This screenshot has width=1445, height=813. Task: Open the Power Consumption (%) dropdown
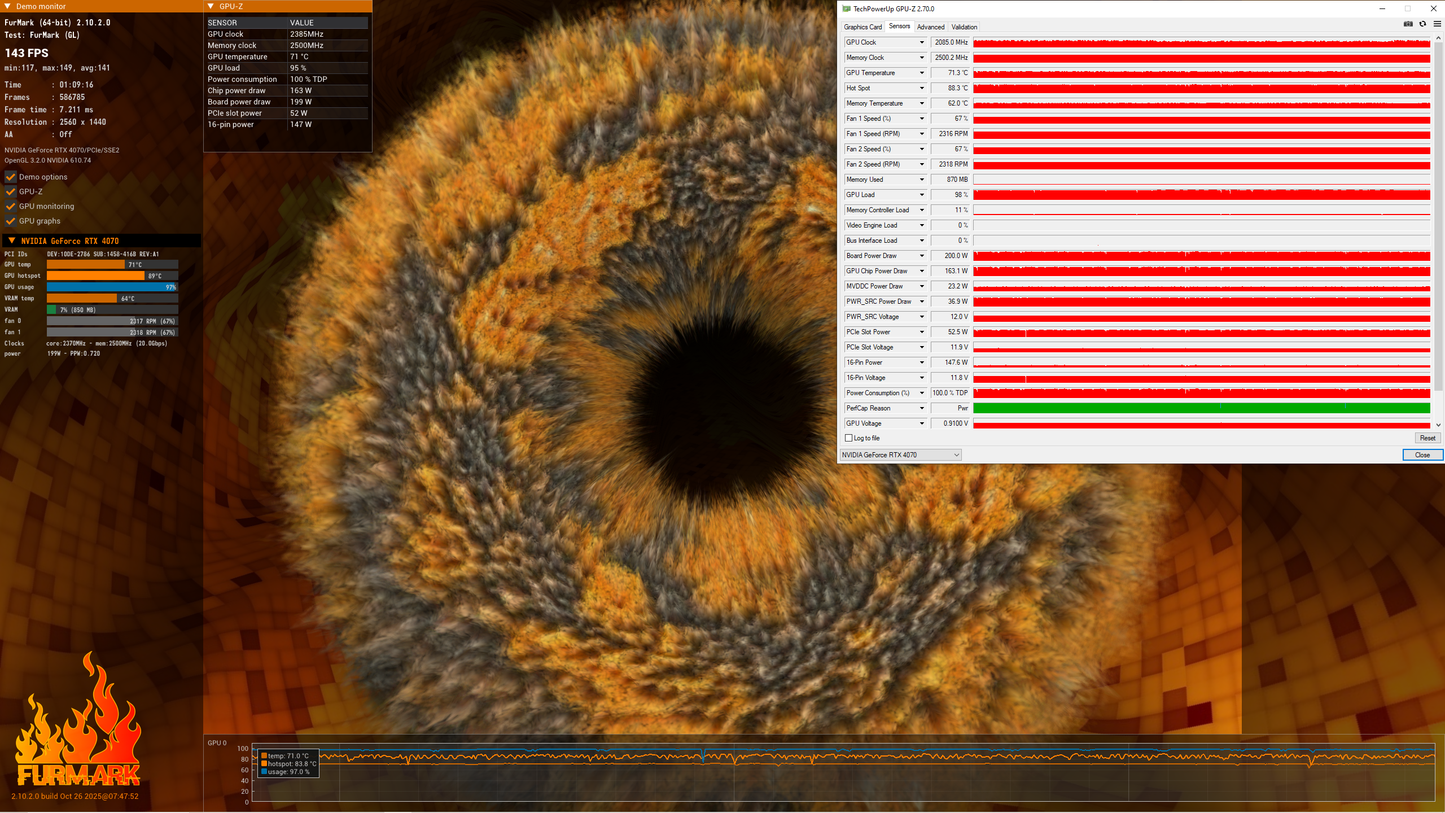click(922, 393)
